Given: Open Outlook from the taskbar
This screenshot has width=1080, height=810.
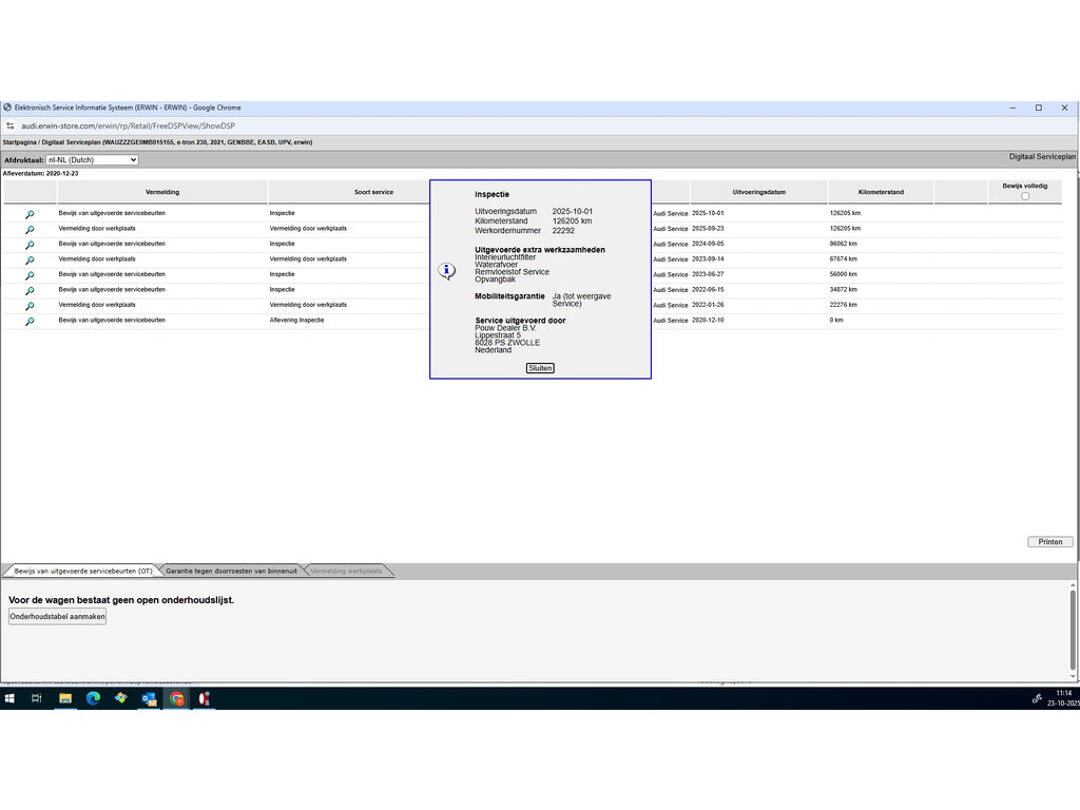Looking at the screenshot, I should (x=149, y=699).
